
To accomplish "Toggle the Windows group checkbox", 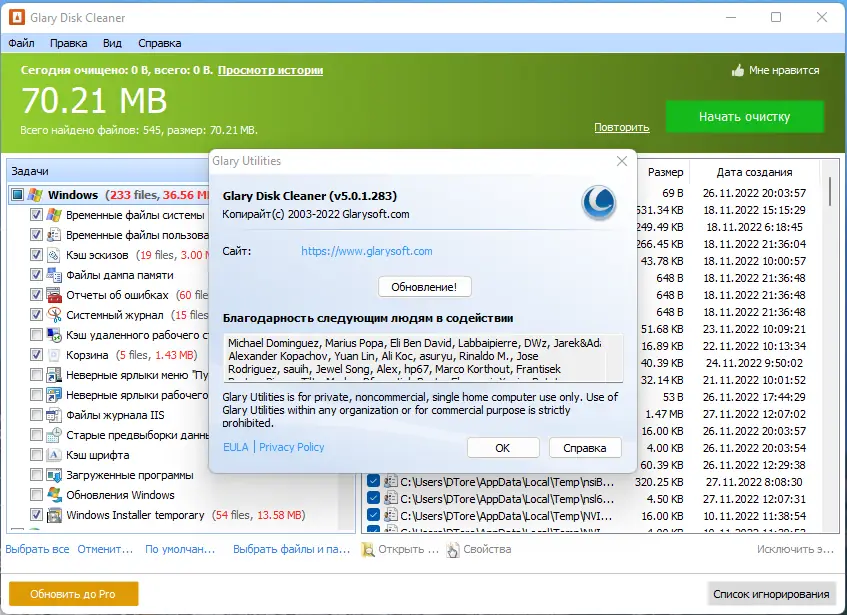I will pos(18,194).
